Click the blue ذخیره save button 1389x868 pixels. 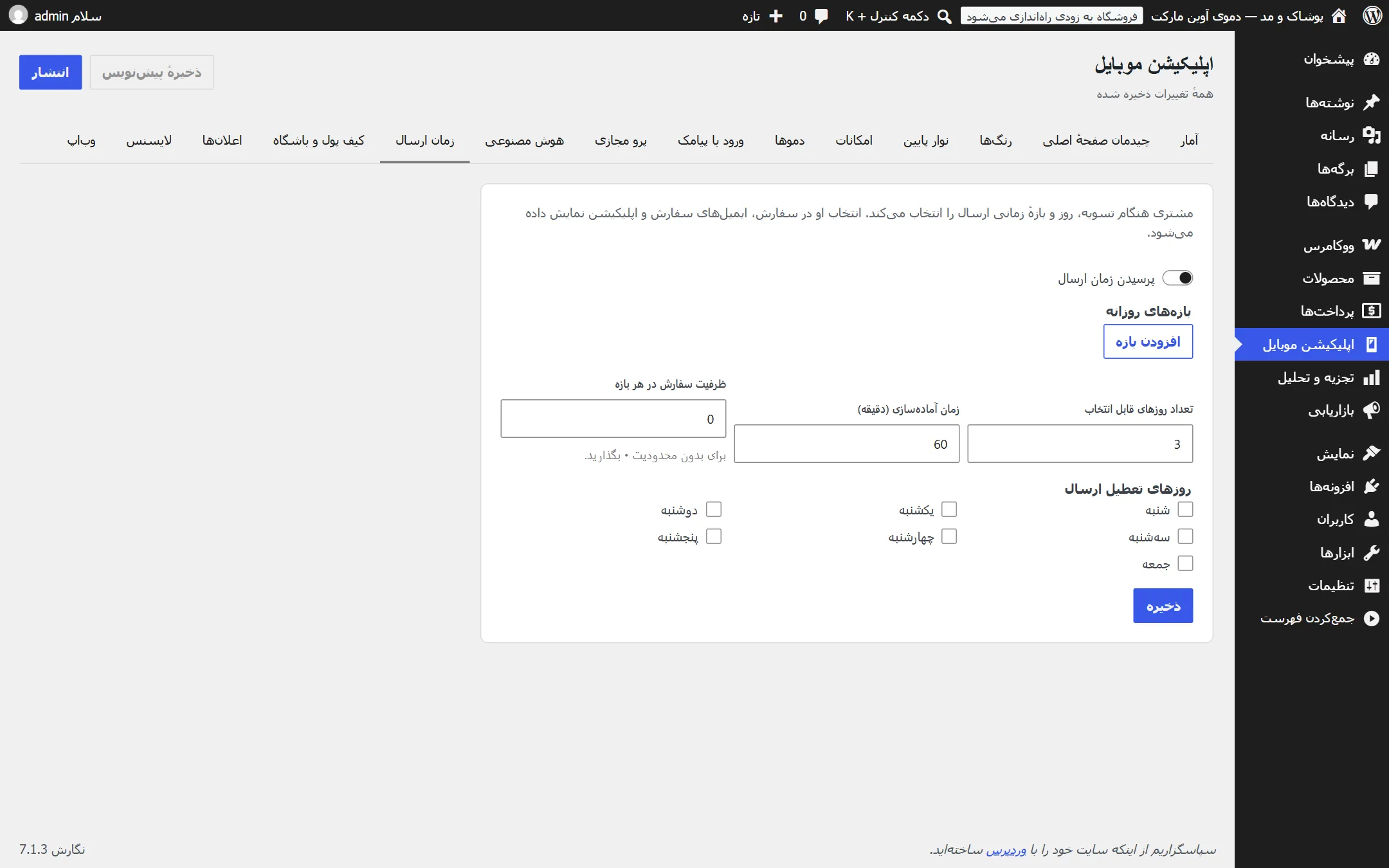point(1163,606)
